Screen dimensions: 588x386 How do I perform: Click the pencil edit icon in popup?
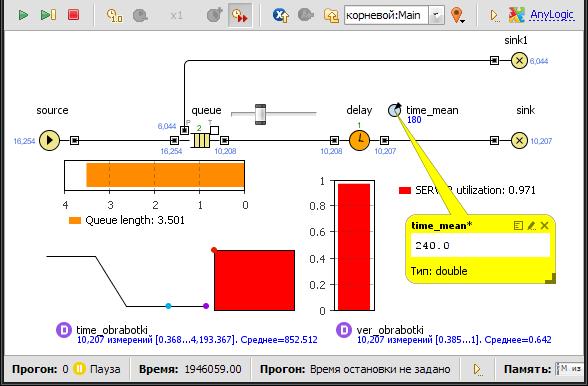click(x=531, y=225)
